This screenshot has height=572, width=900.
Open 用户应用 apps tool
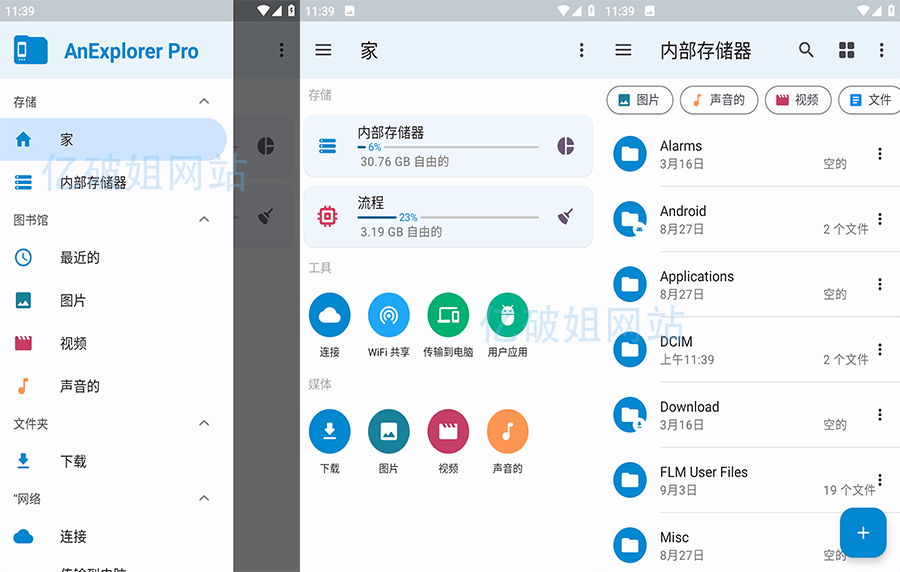point(507,315)
